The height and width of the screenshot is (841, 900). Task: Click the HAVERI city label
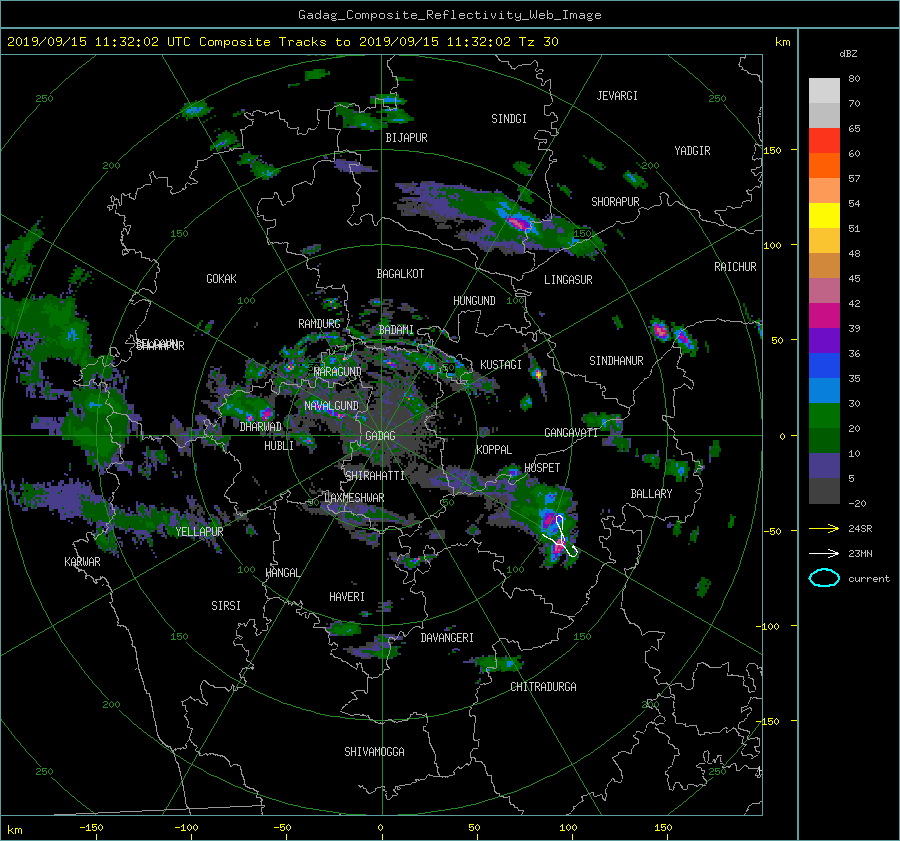tap(347, 597)
